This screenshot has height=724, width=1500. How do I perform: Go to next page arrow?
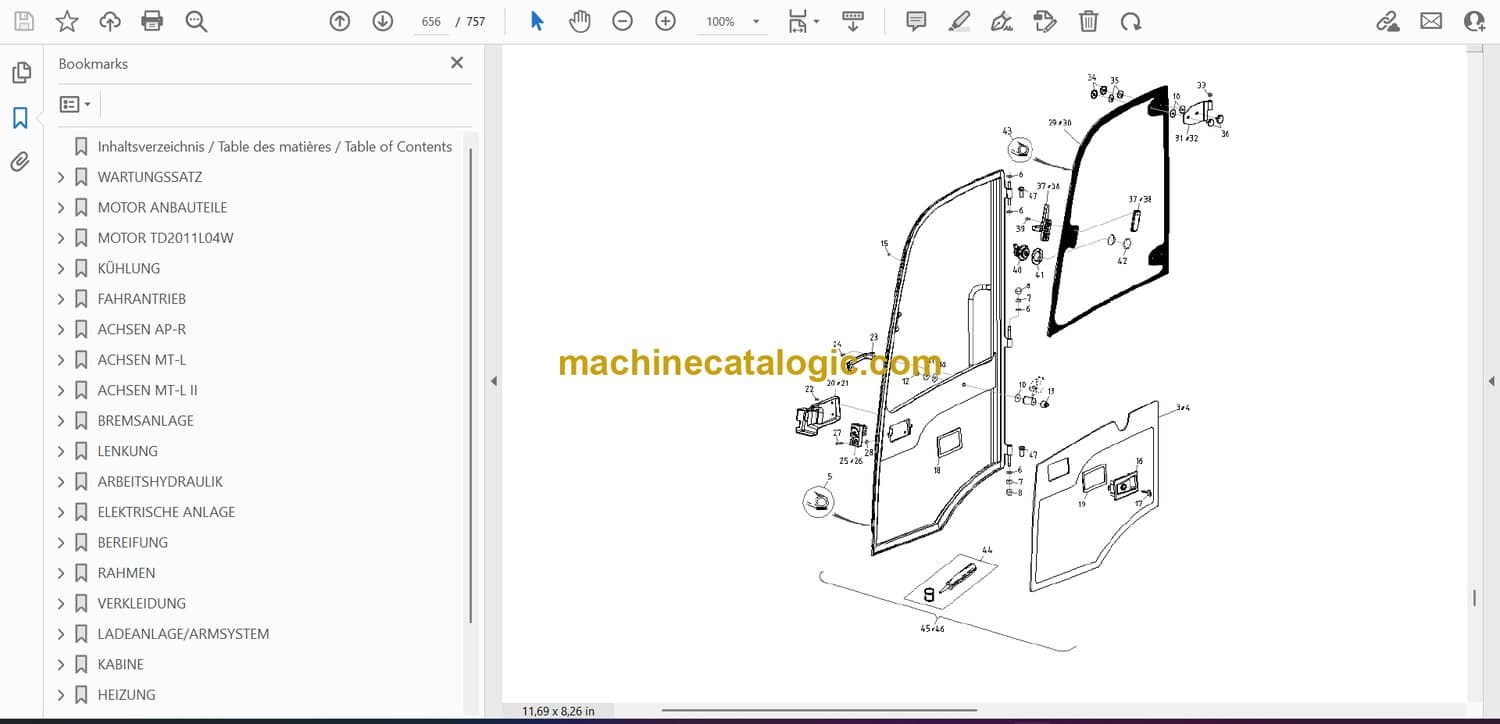[383, 21]
